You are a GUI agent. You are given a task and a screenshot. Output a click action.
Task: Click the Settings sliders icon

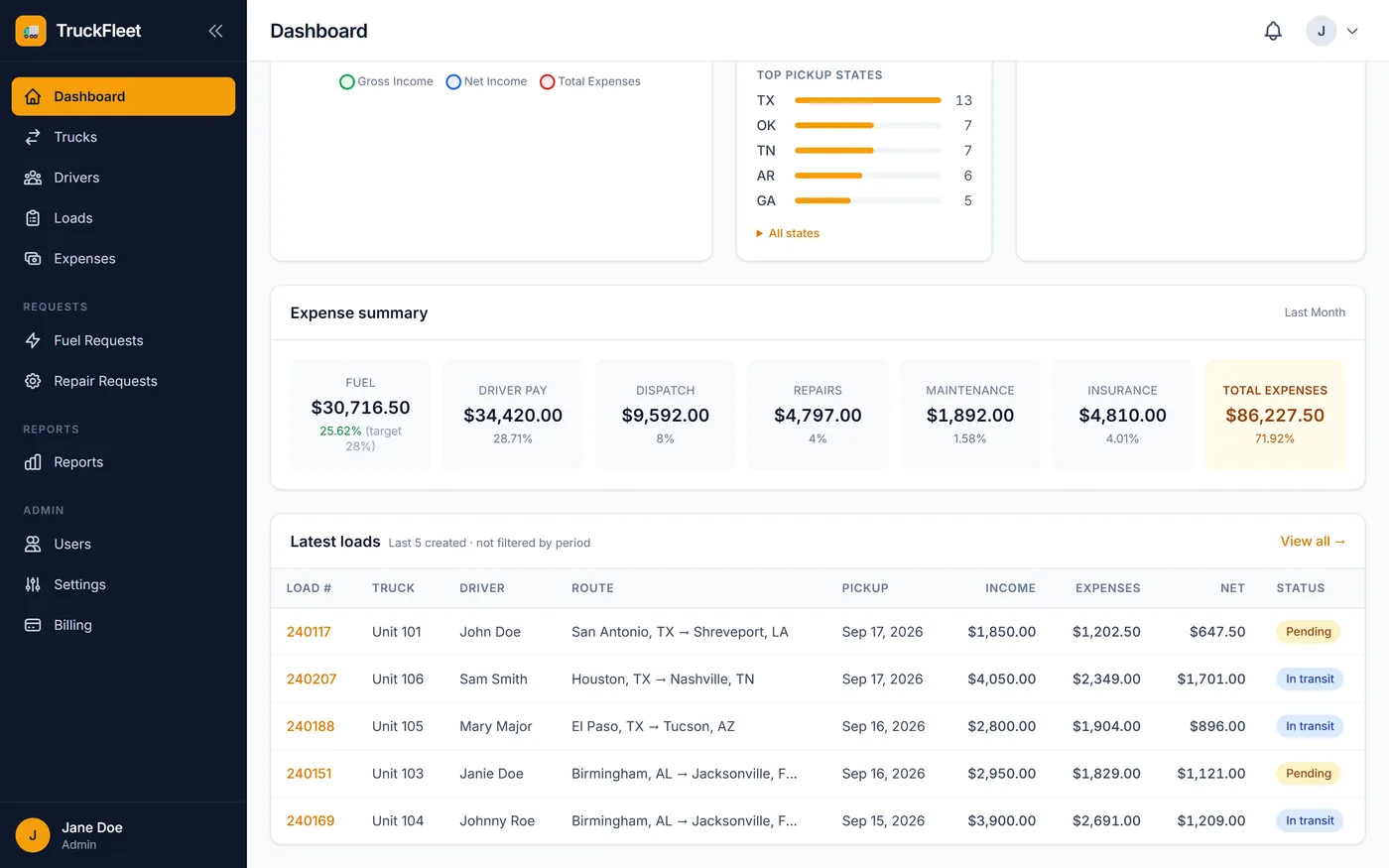[x=33, y=584]
